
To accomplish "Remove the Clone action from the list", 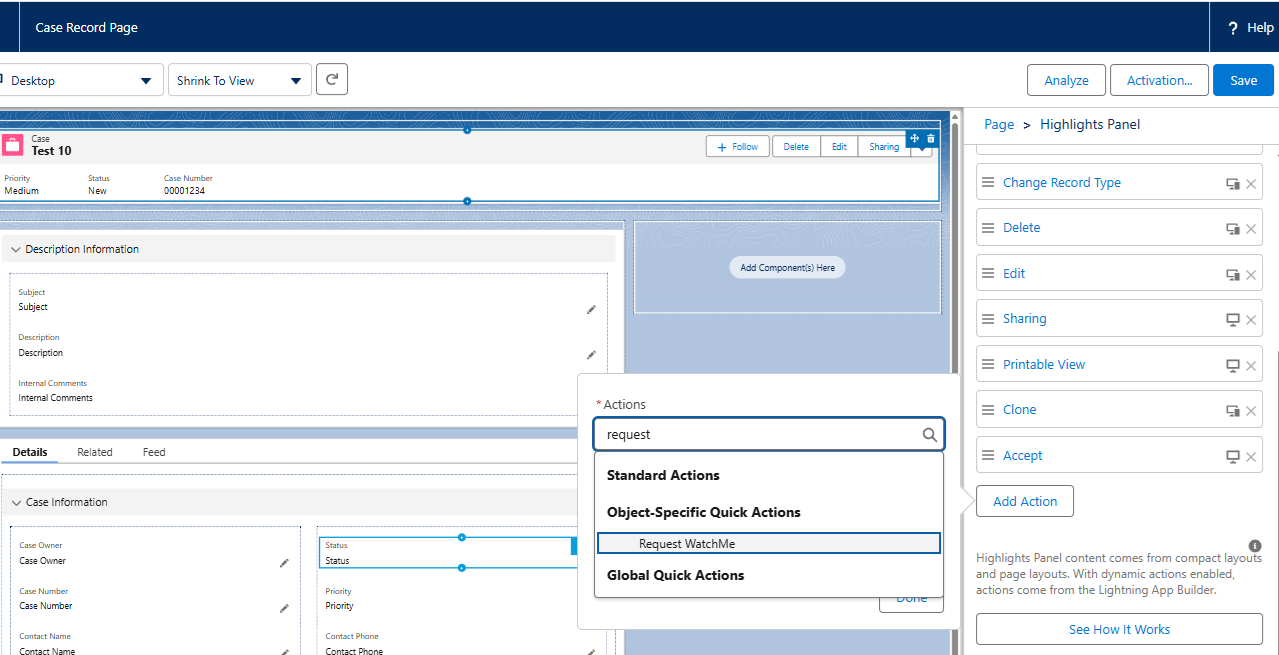I will 1251,411.
